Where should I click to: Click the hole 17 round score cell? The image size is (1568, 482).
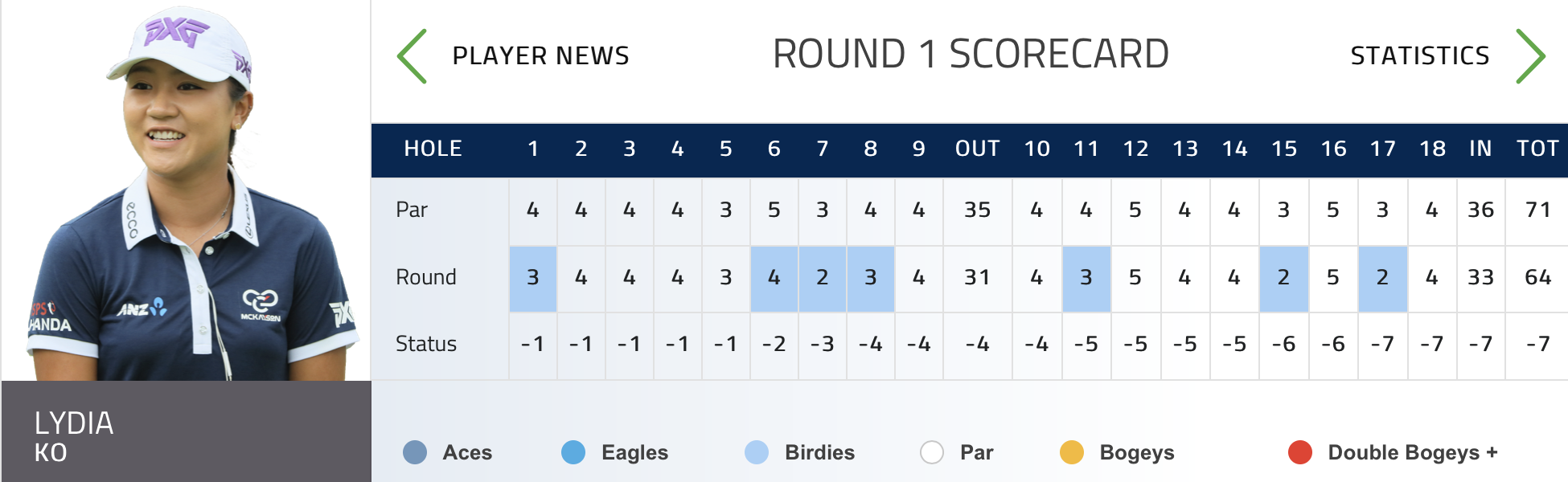coord(1382,278)
